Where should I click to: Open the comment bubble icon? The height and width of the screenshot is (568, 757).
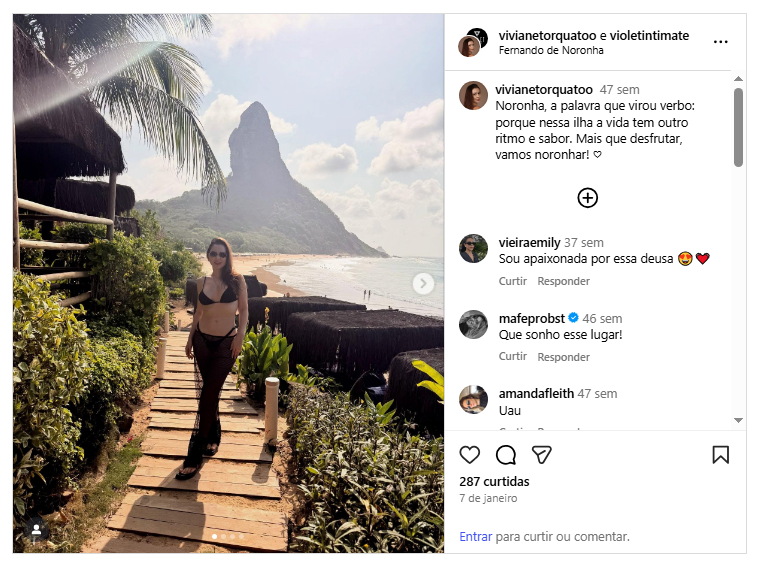[x=506, y=455]
